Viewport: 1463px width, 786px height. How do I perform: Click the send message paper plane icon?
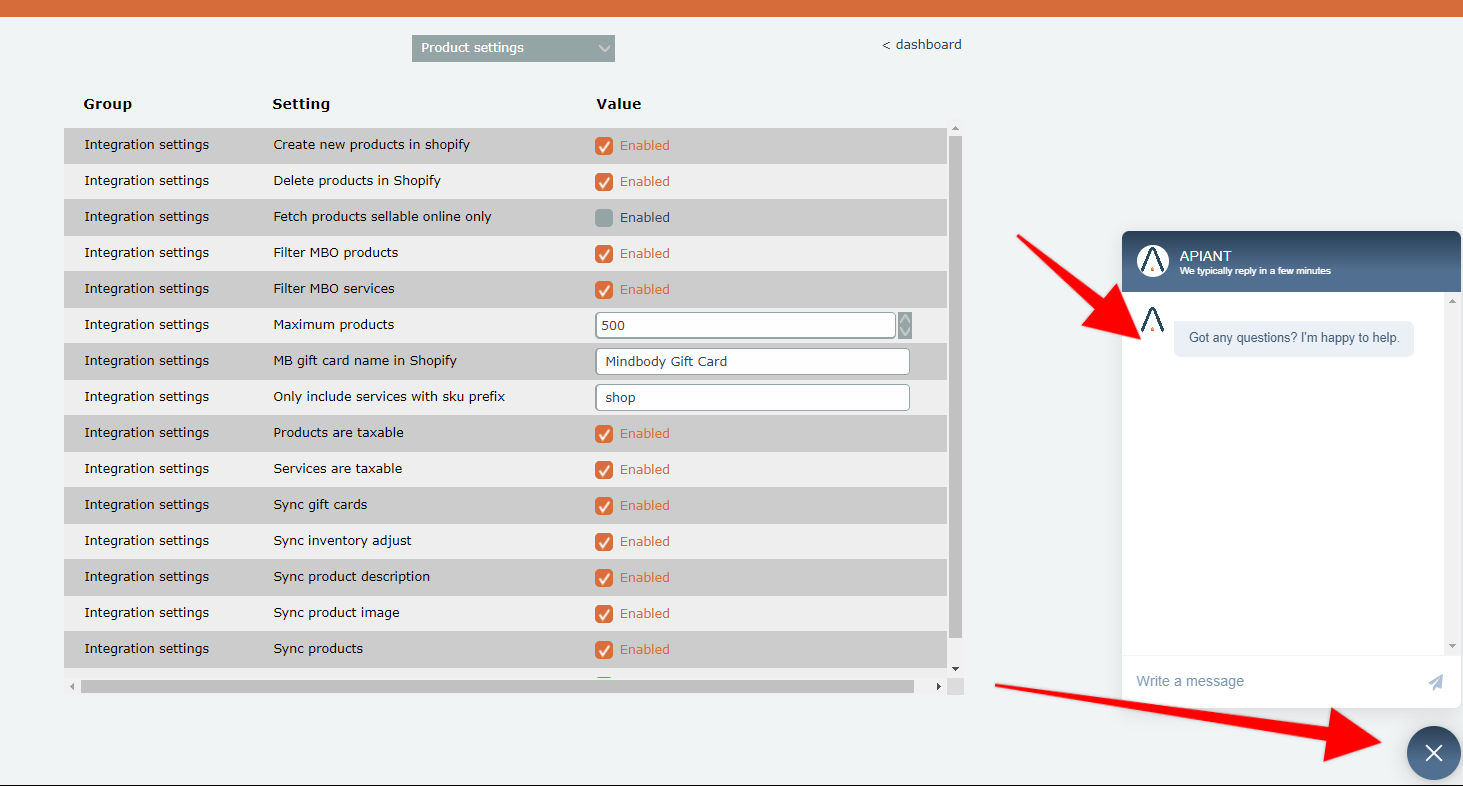[1435, 682]
